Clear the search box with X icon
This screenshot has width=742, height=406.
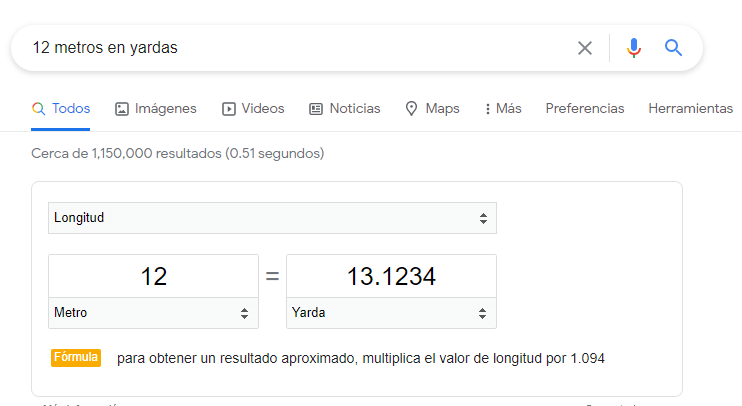pos(585,48)
